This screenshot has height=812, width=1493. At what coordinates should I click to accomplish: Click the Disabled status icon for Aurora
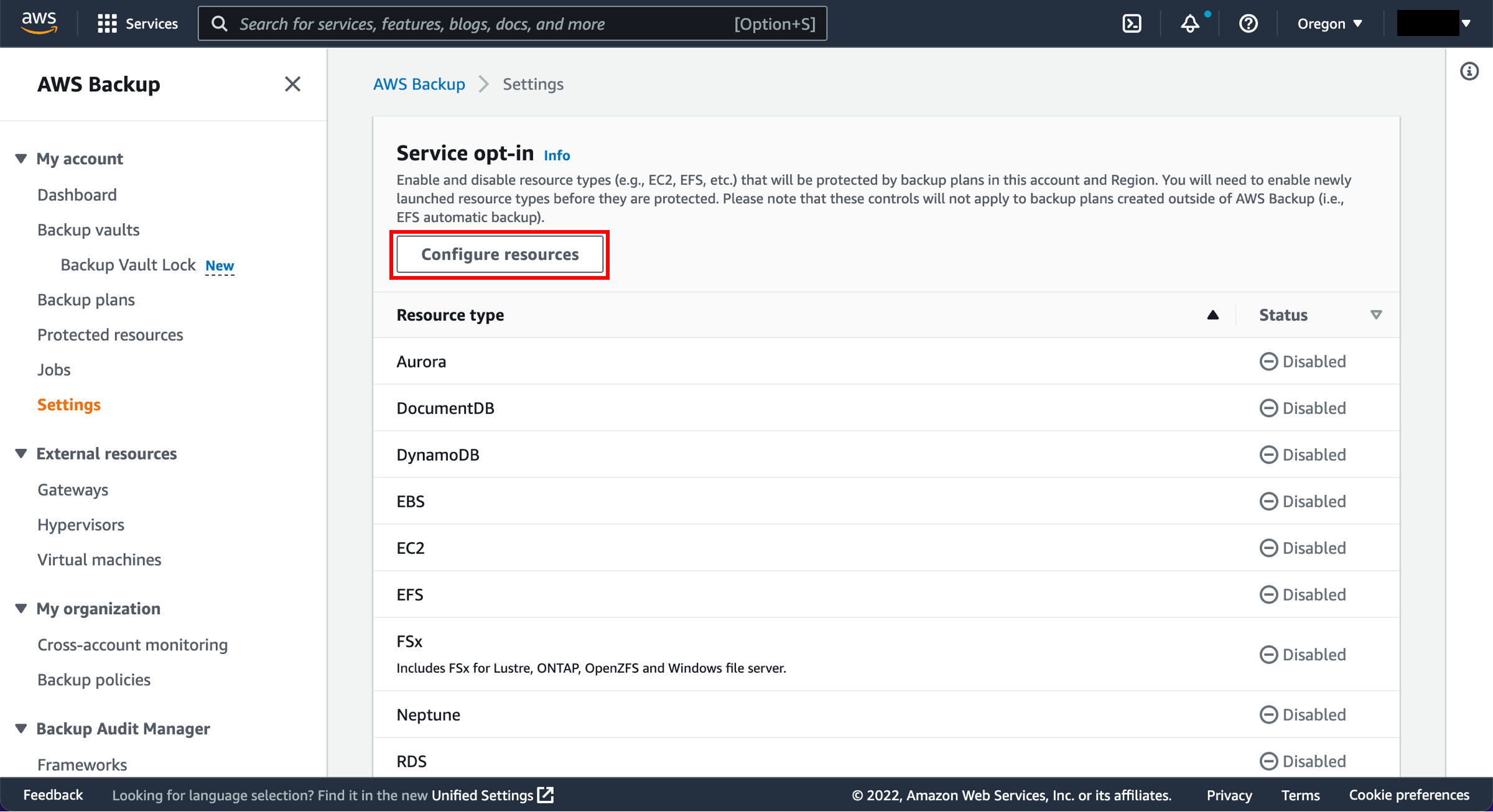1268,361
